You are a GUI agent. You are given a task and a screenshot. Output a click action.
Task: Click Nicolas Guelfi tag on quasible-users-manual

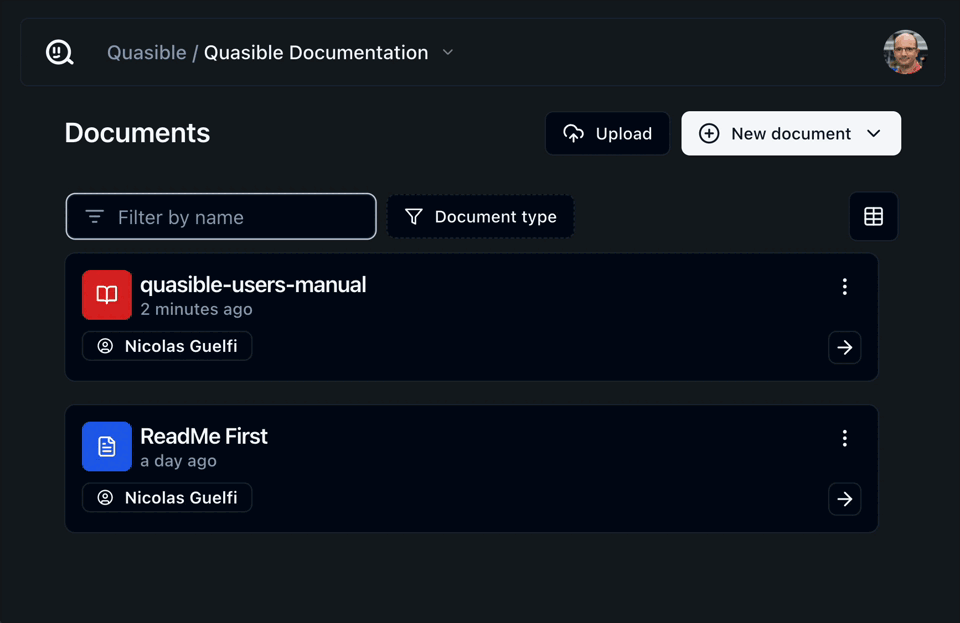click(167, 347)
